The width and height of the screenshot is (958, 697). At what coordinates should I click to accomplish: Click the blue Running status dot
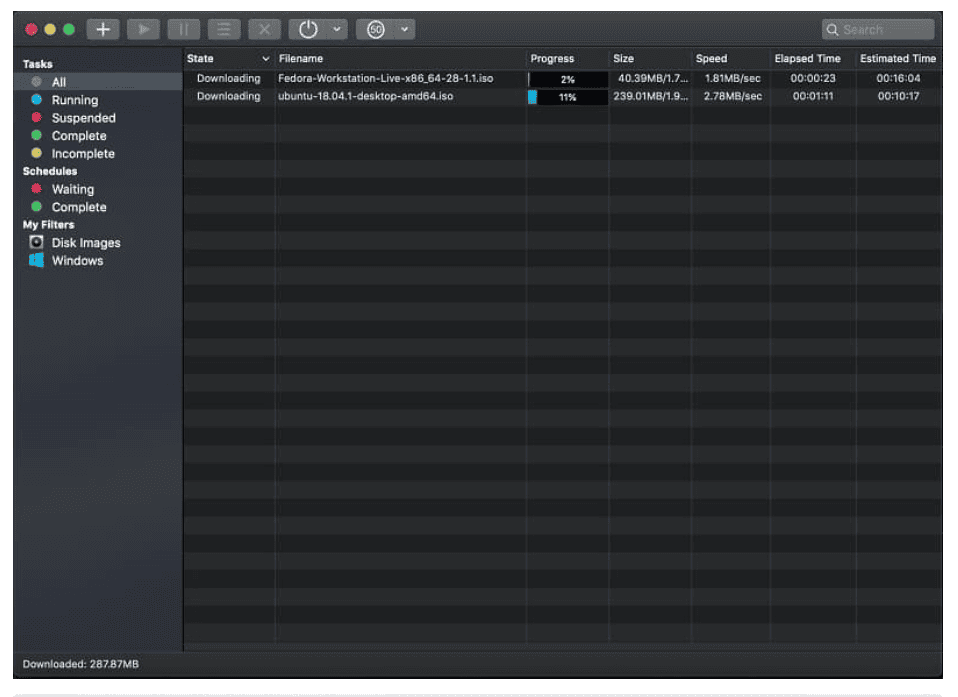(37, 99)
